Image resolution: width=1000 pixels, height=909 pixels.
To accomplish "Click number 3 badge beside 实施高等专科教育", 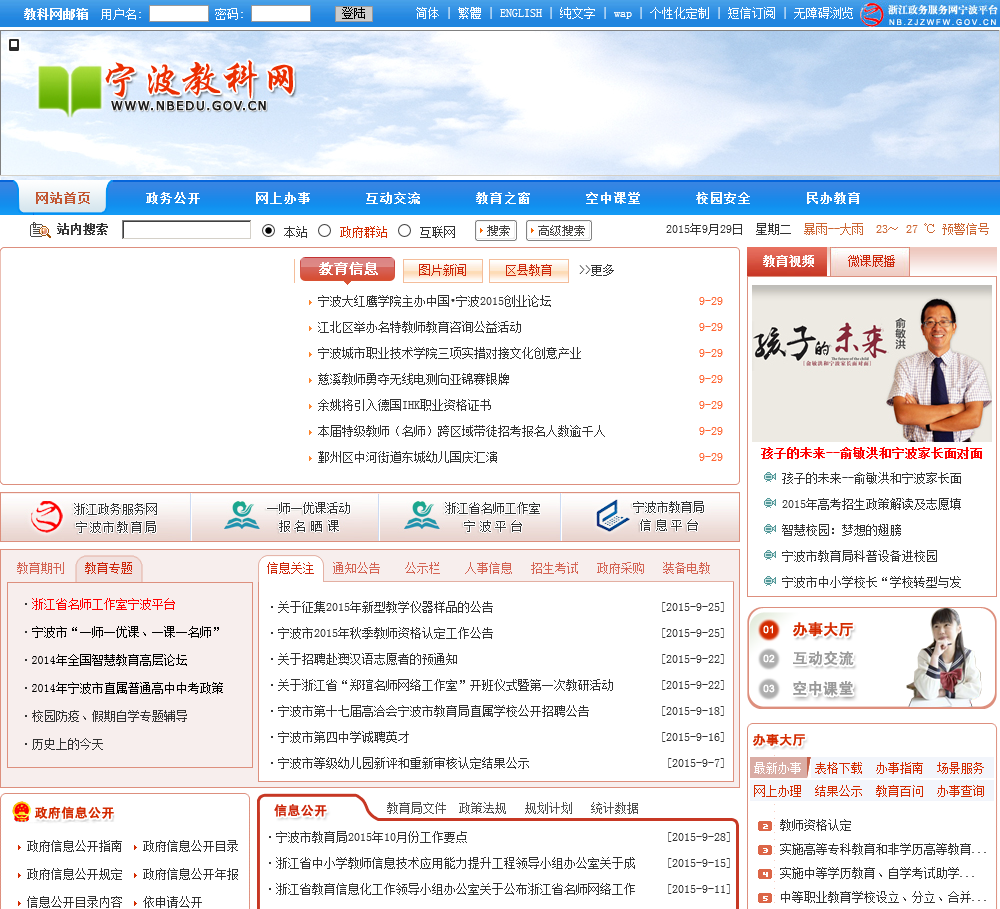I will pyautogui.click(x=765, y=850).
